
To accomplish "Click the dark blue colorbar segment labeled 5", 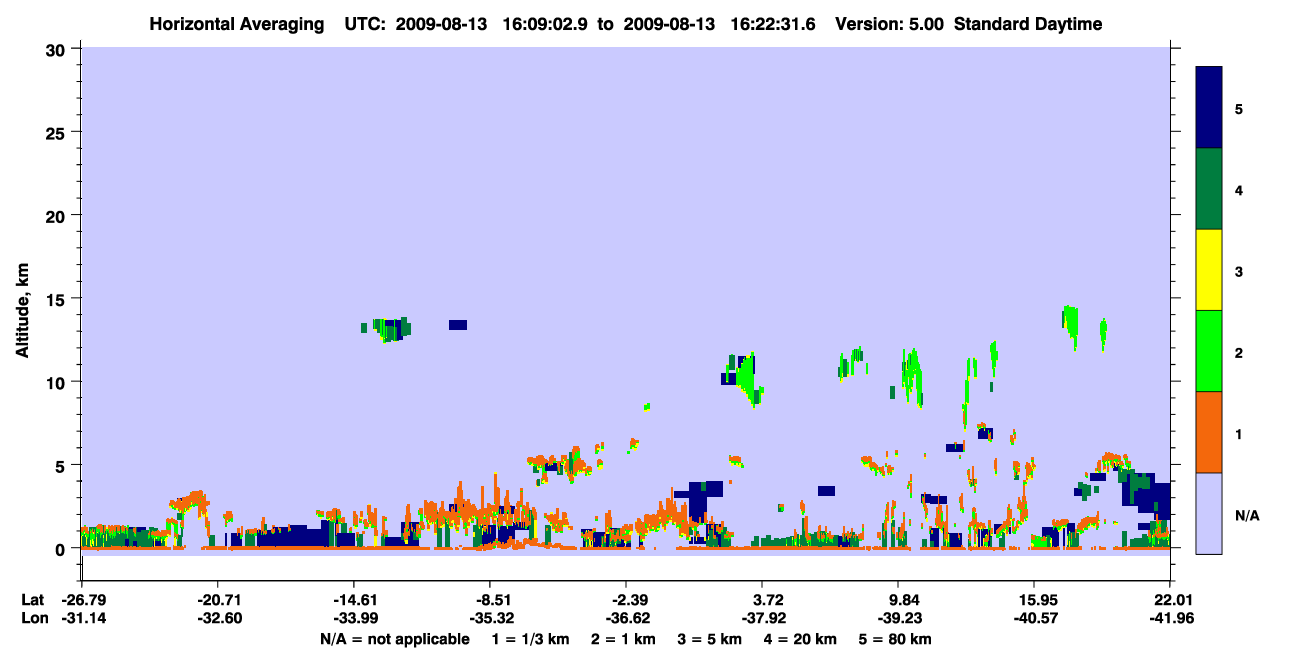I will (x=1209, y=108).
